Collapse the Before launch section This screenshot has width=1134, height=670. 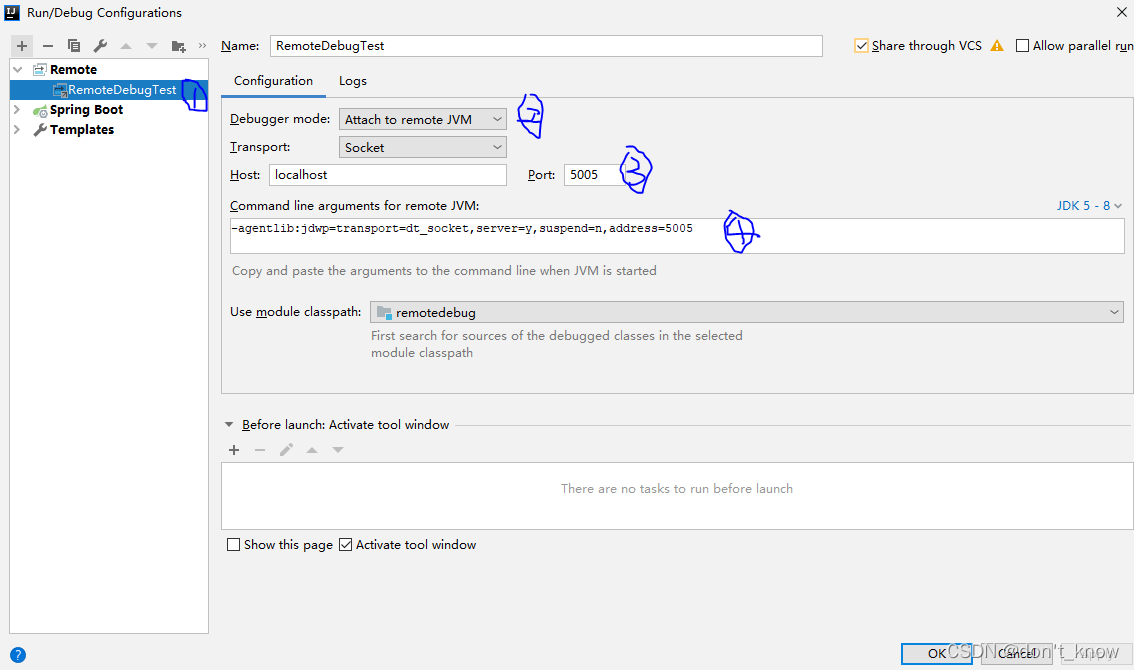pyautogui.click(x=229, y=425)
